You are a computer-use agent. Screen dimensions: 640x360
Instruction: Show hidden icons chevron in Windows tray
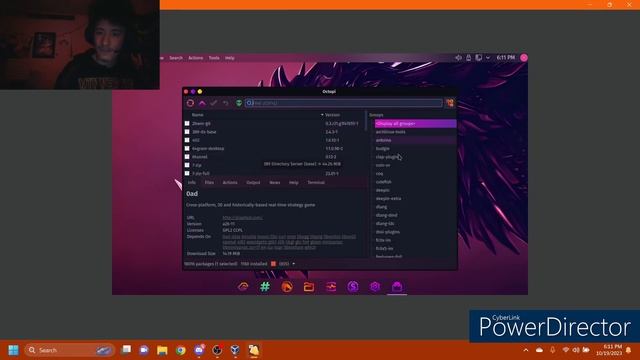coord(526,350)
